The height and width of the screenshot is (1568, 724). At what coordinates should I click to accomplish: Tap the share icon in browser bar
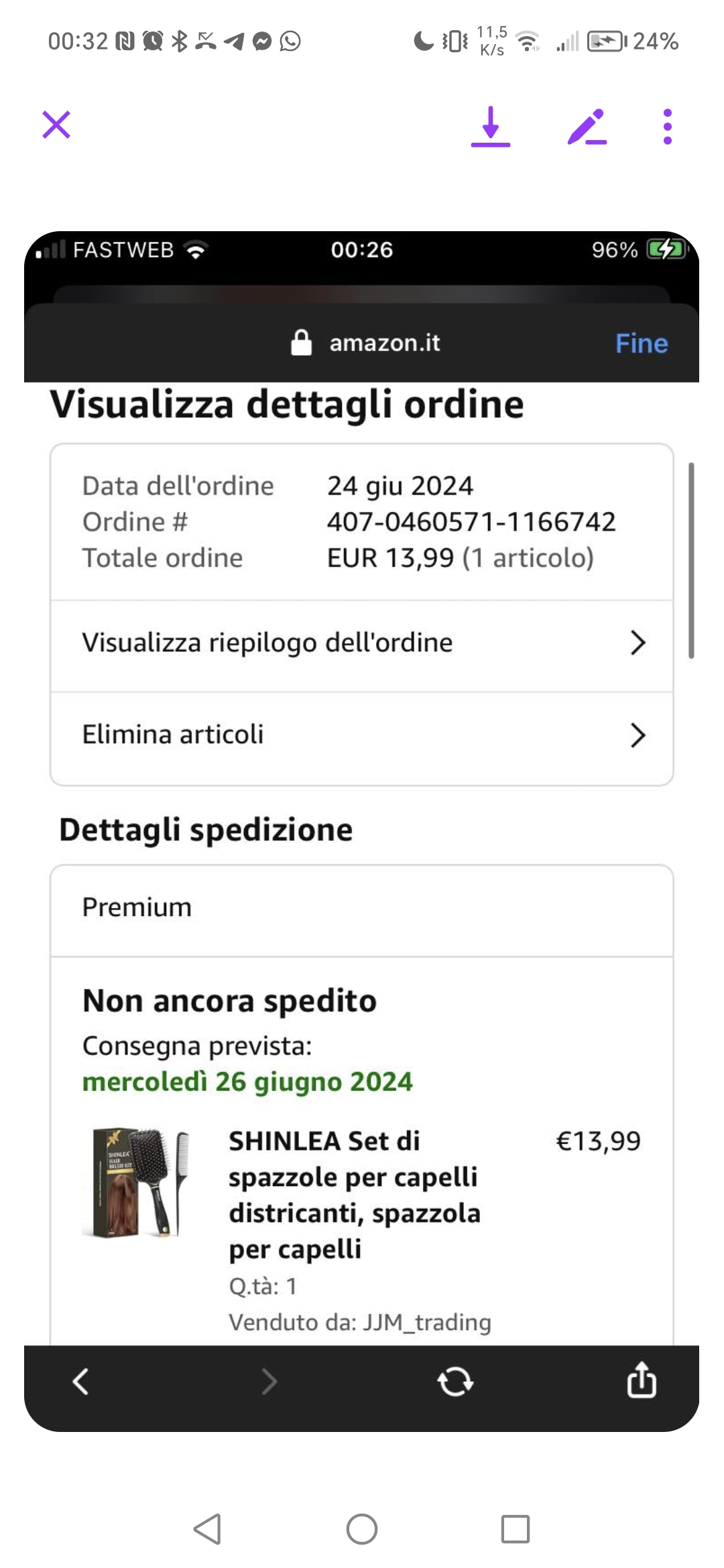642,1380
